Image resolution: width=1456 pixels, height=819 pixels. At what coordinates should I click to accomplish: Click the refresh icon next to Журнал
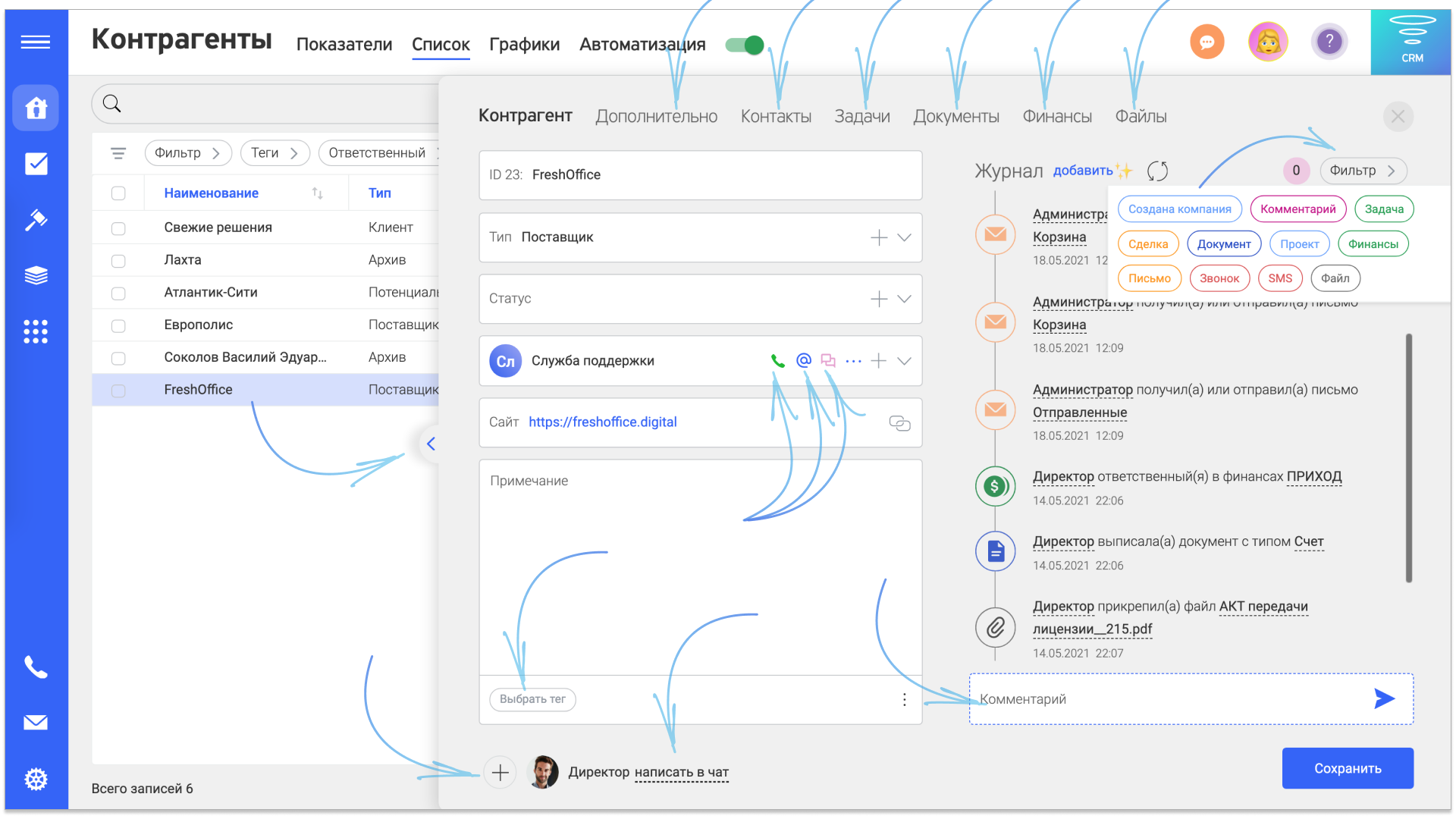1156,171
